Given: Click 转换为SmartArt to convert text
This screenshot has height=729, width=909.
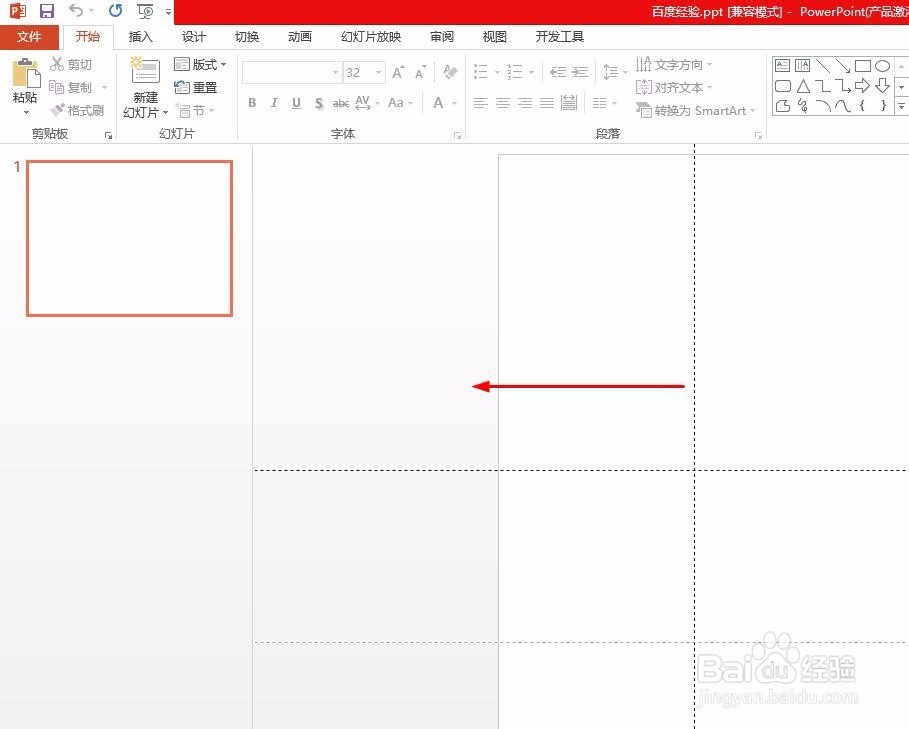Looking at the screenshot, I should (696, 110).
